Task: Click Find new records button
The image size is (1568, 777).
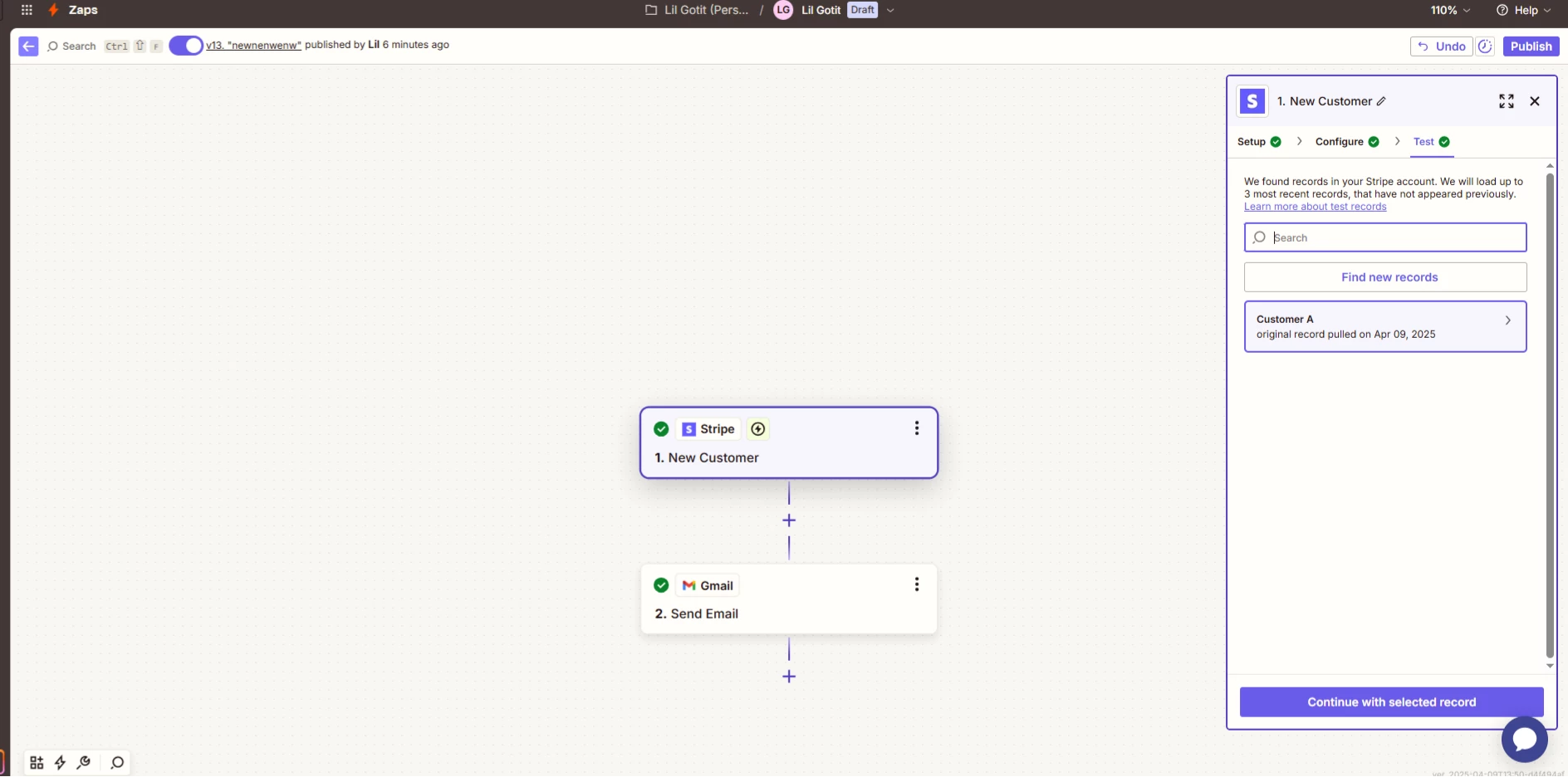Action: click(x=1385, y=277)
